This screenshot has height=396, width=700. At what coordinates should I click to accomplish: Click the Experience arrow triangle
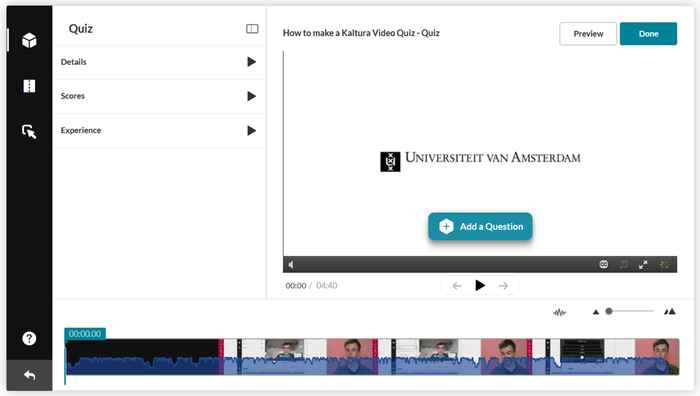click(x=251, y=130)
